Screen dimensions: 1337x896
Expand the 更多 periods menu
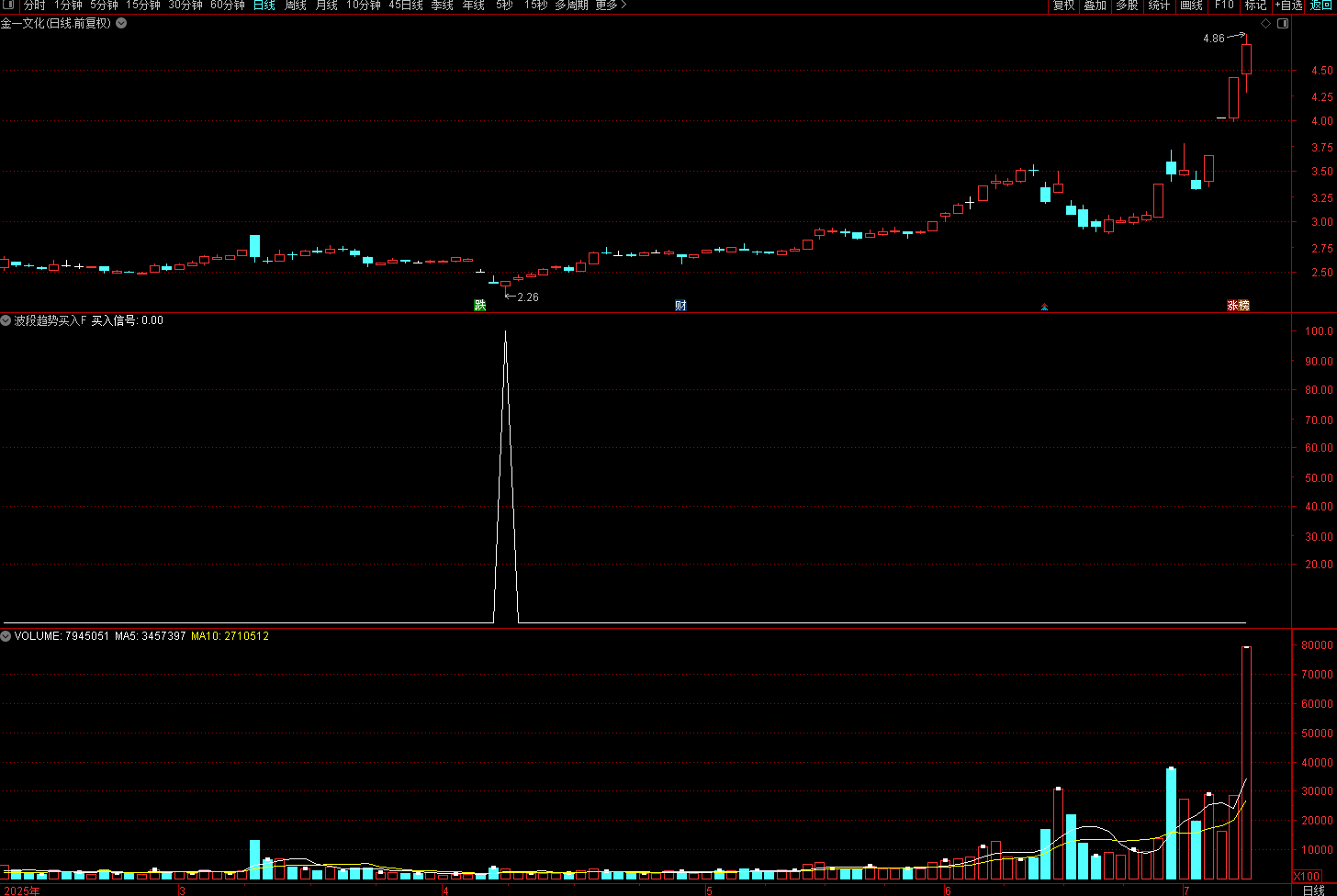611,6
